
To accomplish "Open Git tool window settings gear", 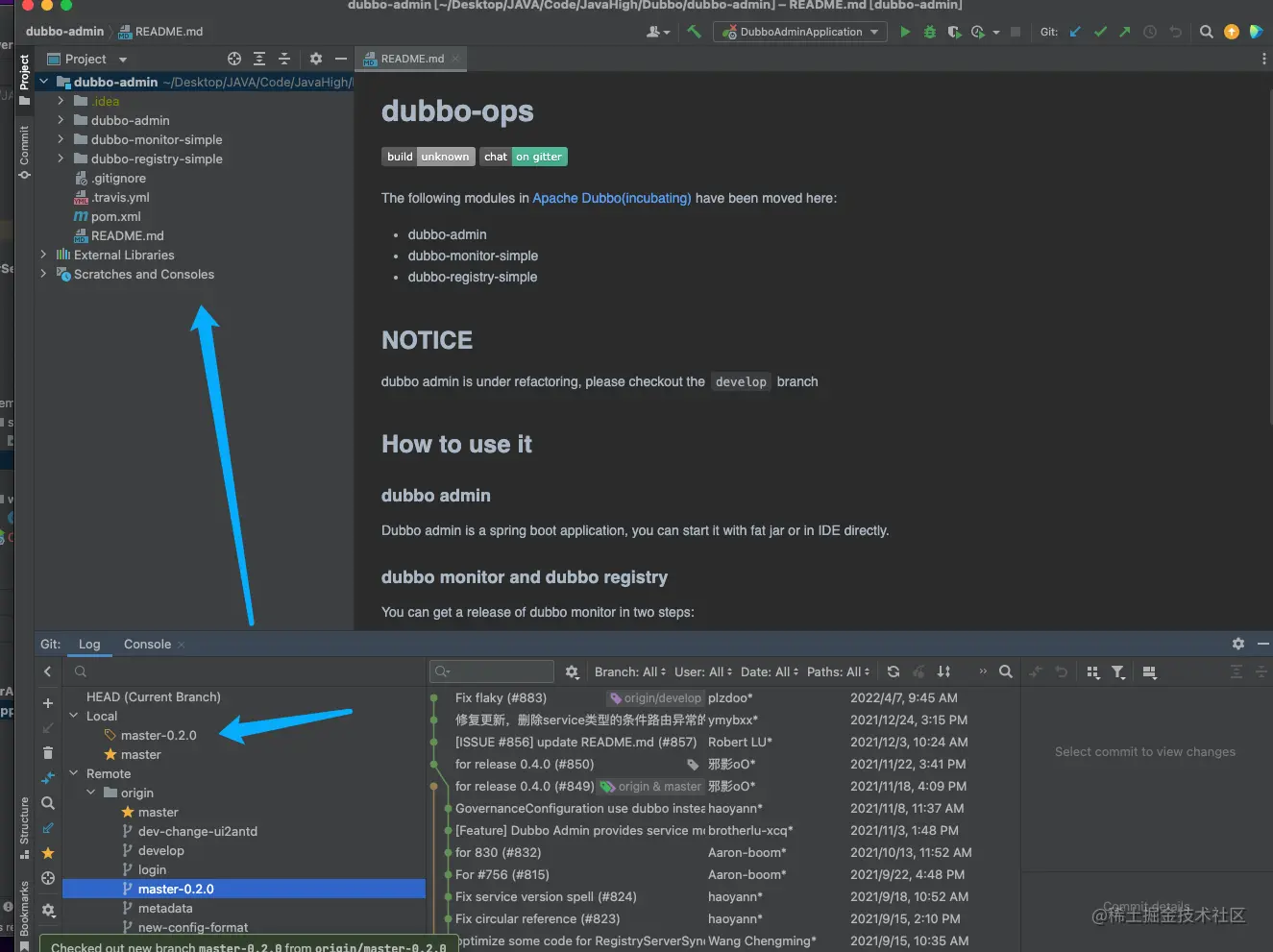I will 1238,644.
